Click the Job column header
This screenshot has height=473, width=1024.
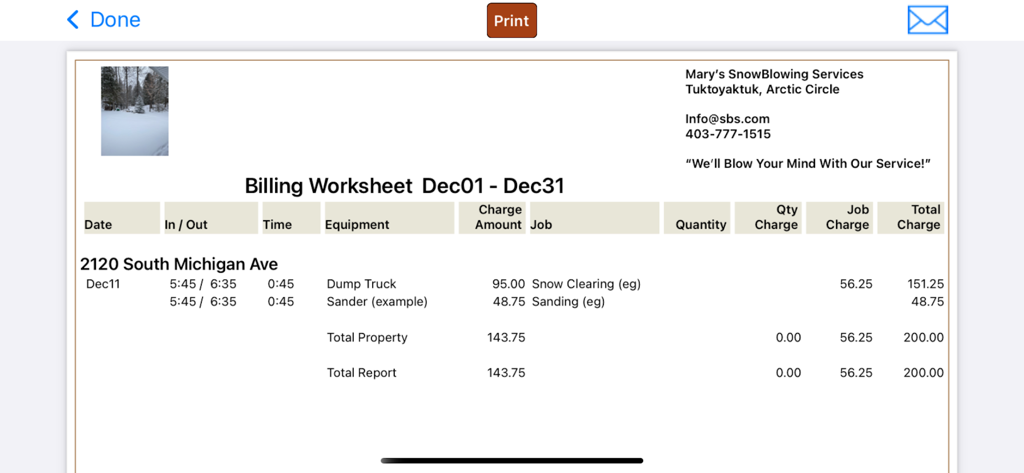594,218
